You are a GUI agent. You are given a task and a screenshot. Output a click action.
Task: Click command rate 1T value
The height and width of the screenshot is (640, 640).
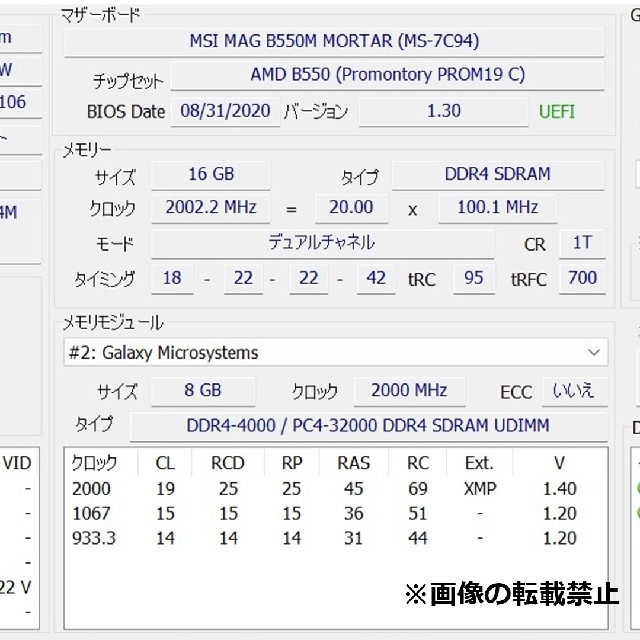(582, 243)
